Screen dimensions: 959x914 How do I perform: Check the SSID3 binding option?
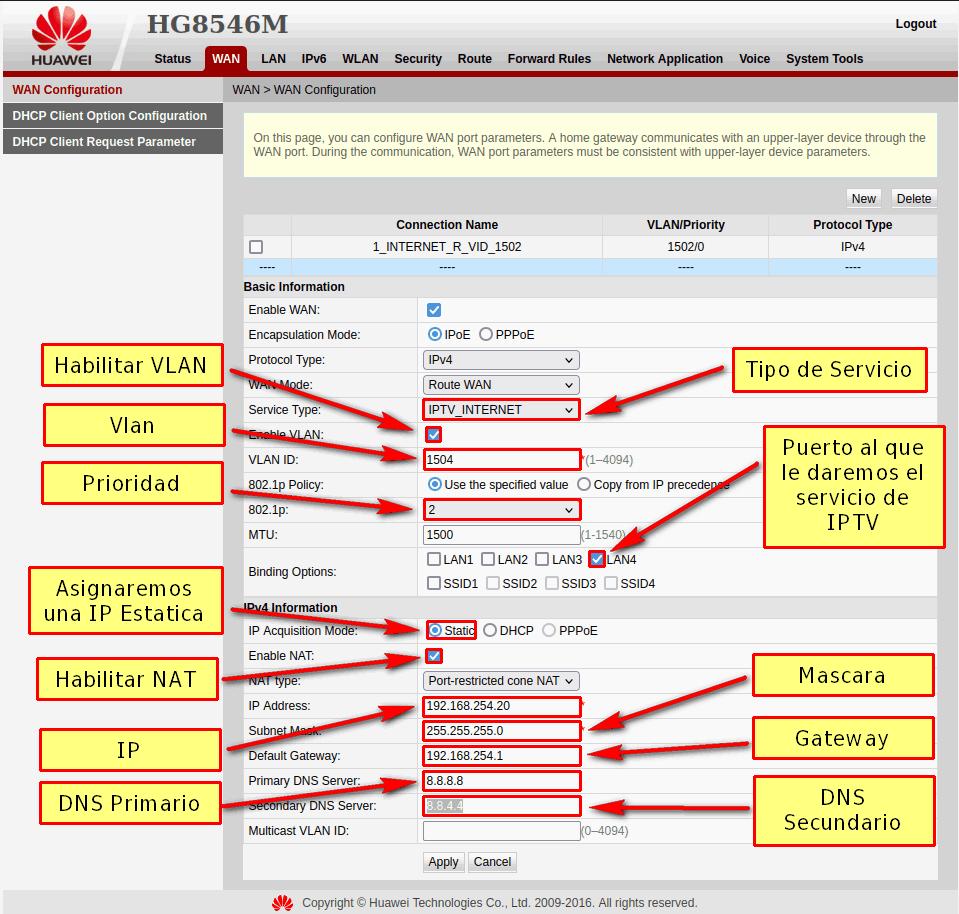click(x=552, y=584)
